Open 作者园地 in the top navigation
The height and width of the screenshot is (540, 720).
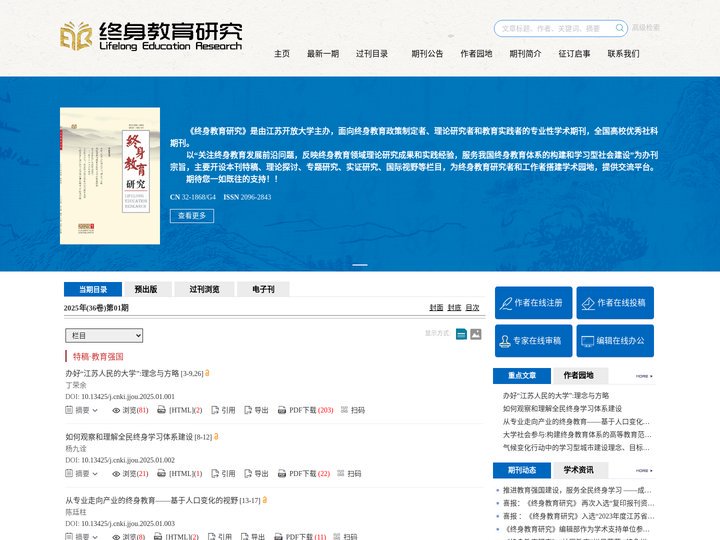476,54
